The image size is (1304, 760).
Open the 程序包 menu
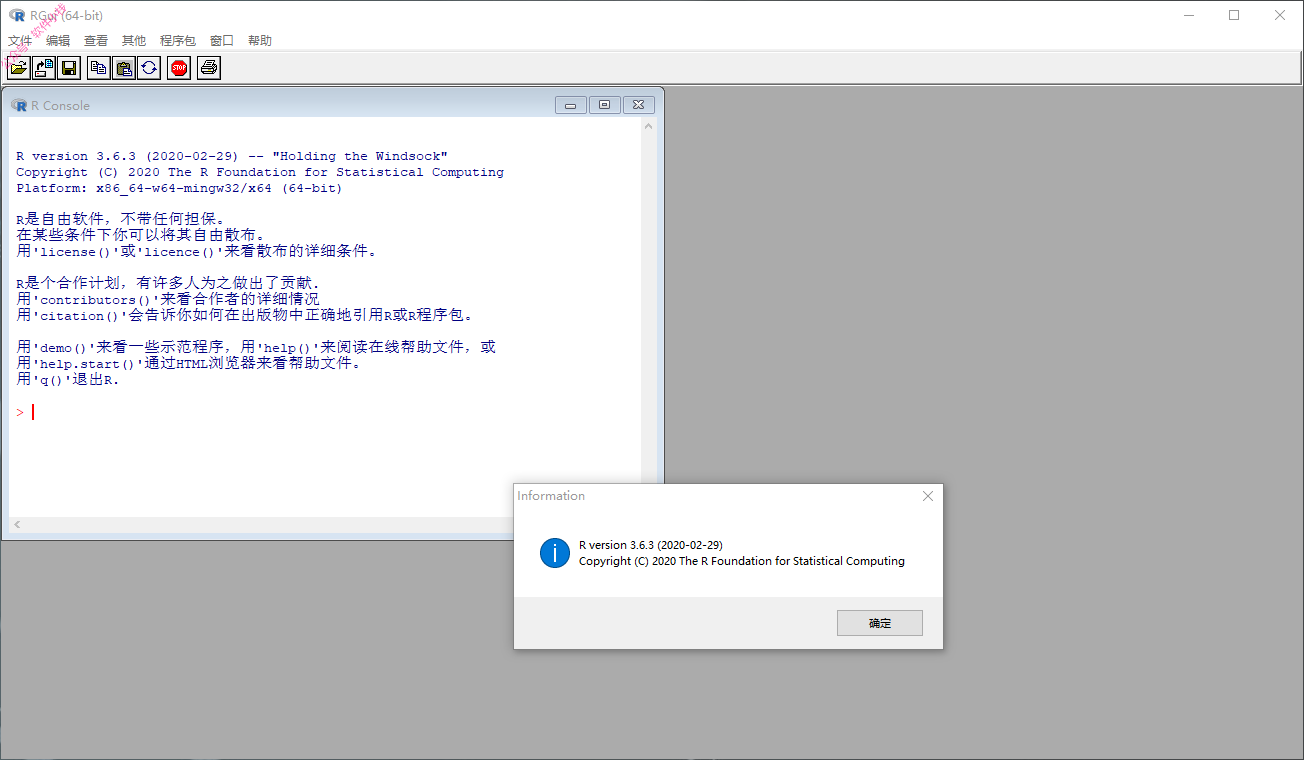178,41
